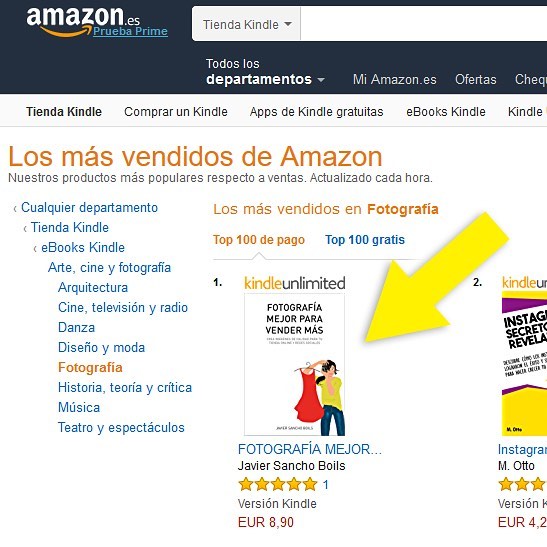Open the Diseño y moda category

101,347
